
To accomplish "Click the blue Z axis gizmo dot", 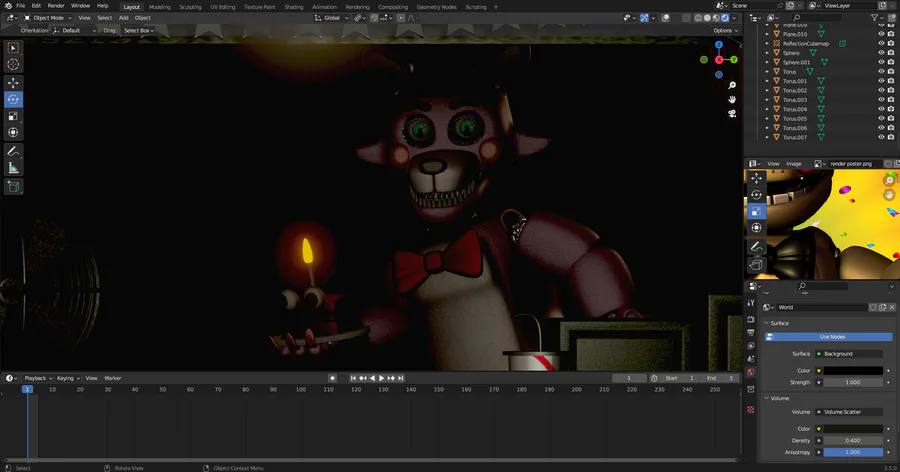I will point(719,45).
